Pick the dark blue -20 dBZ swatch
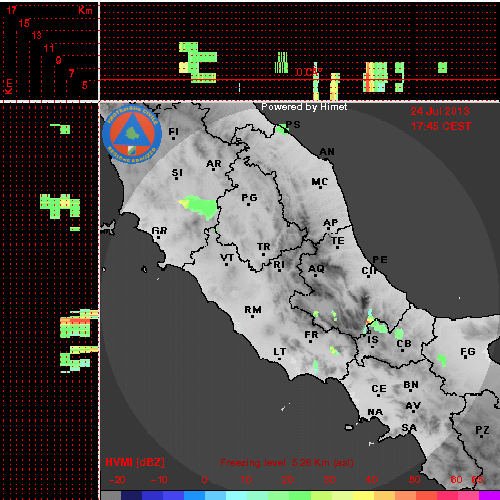 pyautogui.click(x=131, y=495)
